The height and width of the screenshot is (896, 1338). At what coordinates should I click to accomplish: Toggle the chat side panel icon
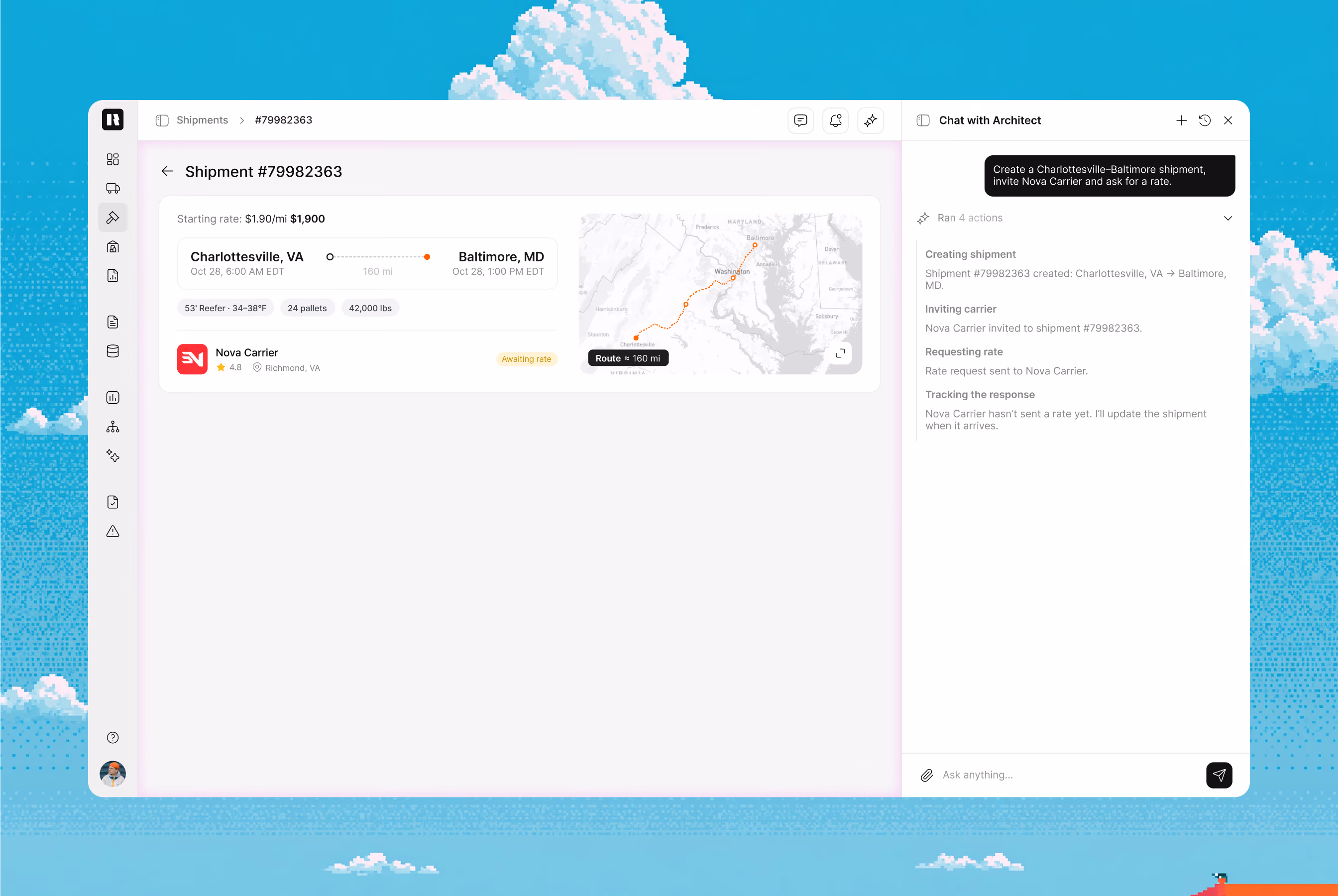tap(923, 120)
